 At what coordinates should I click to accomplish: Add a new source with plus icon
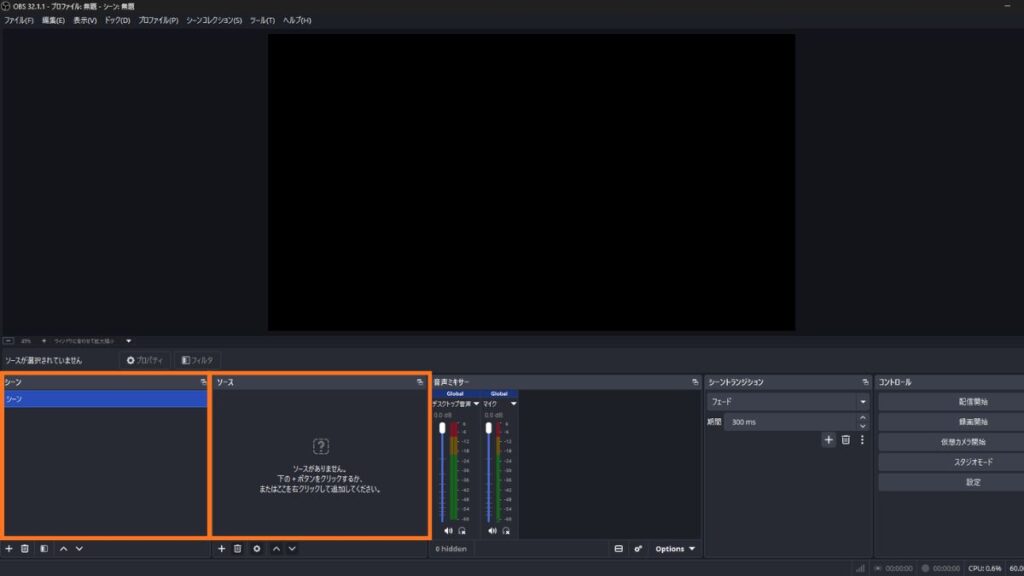coord(222,548)
